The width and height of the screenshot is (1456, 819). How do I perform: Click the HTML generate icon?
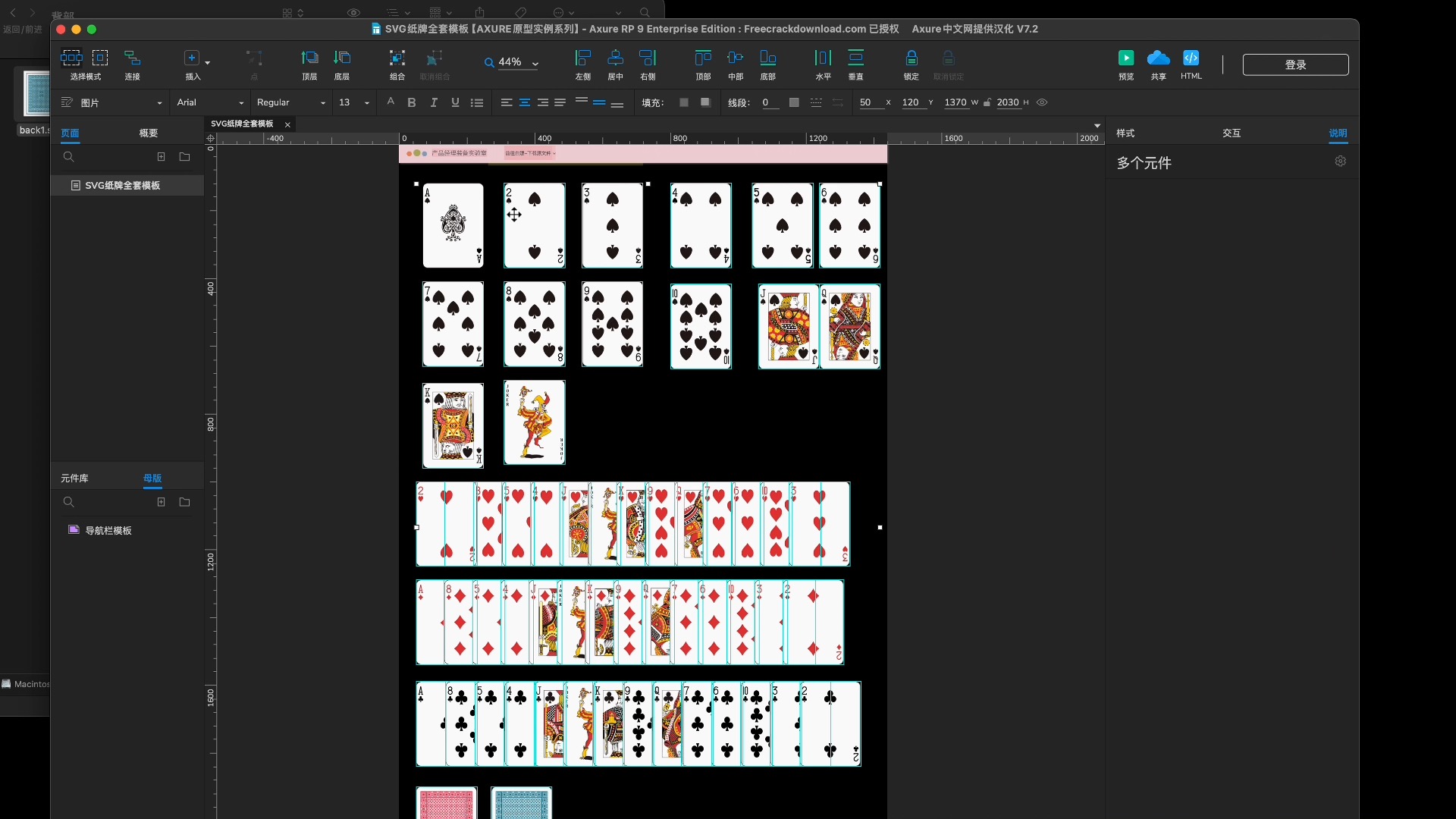pos(1191,58)
